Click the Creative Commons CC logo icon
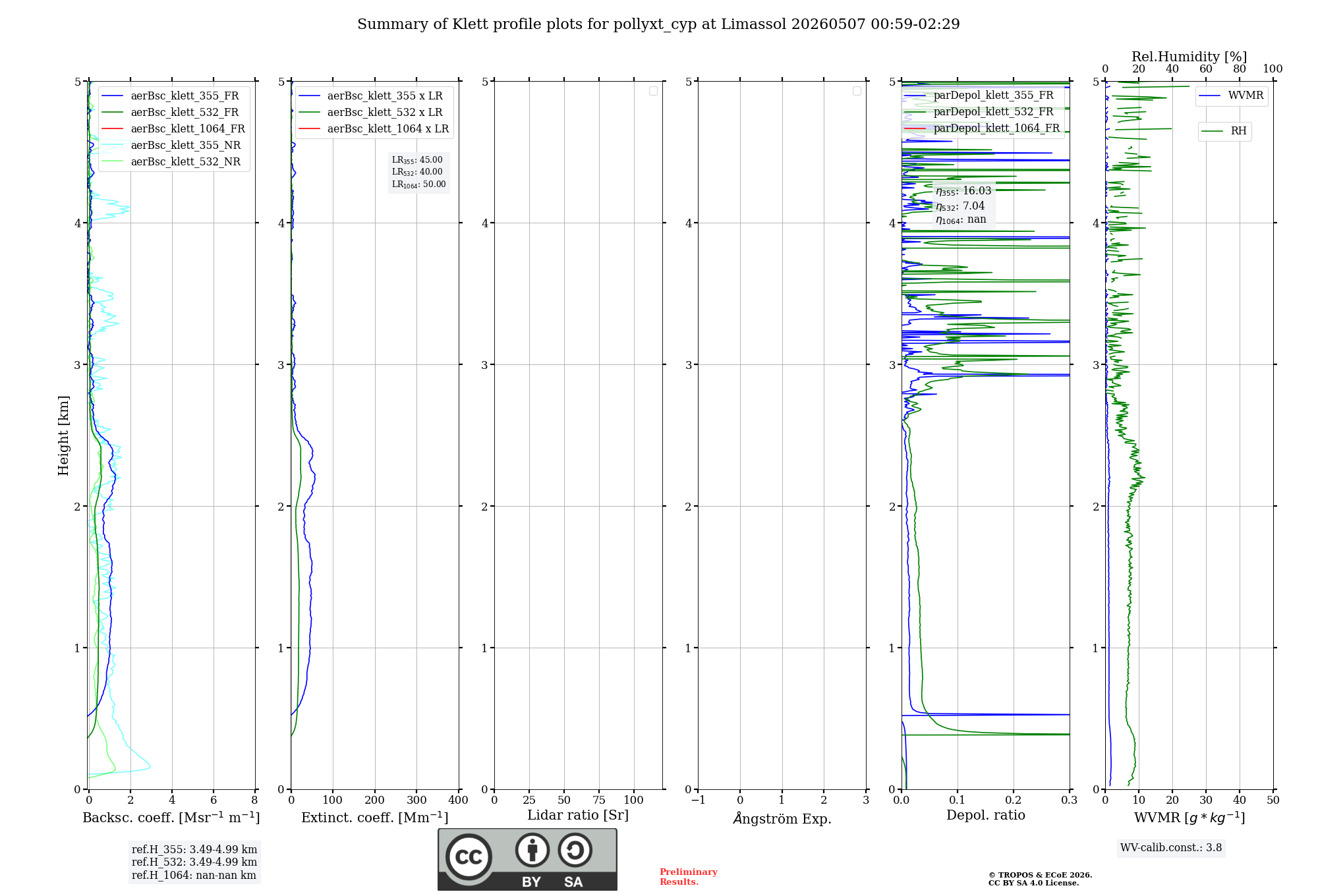This screenshot has width=1318, height=896. point(469,856)
